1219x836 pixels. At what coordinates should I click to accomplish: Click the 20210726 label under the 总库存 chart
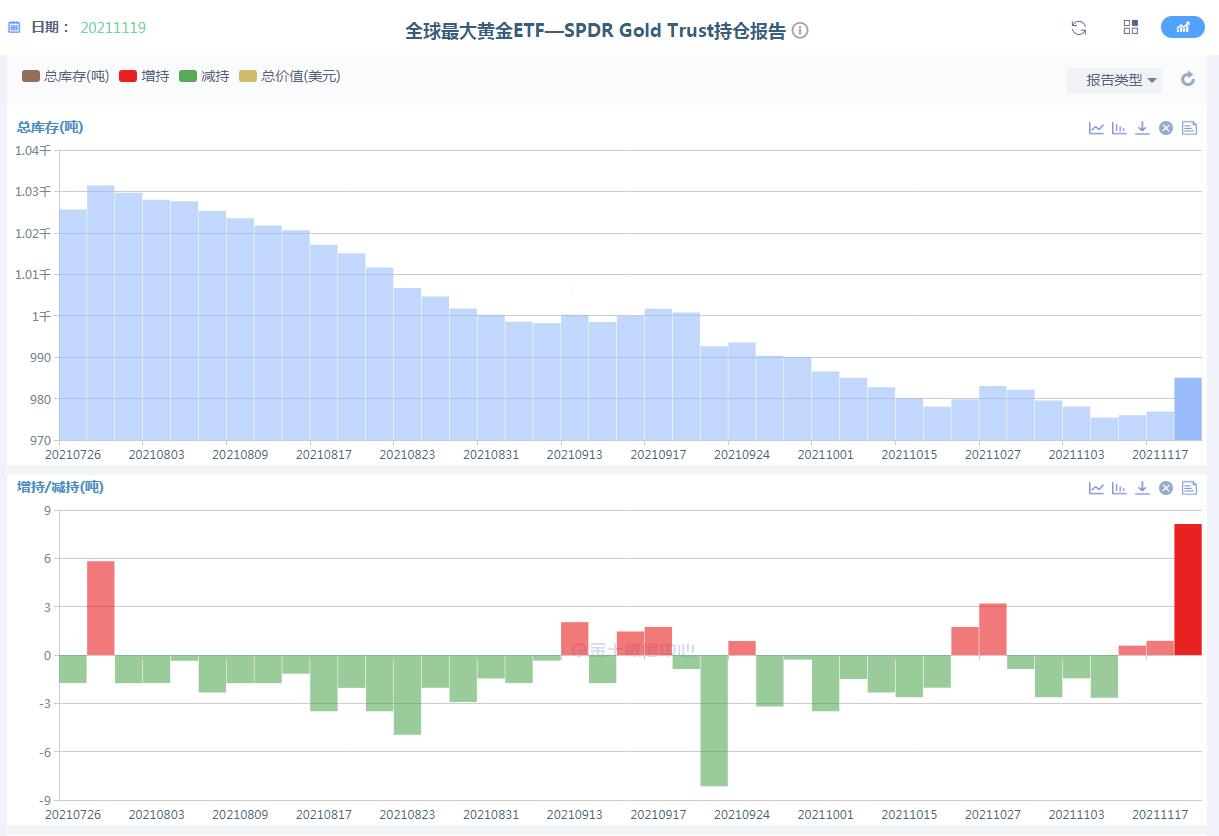point(72,454)
